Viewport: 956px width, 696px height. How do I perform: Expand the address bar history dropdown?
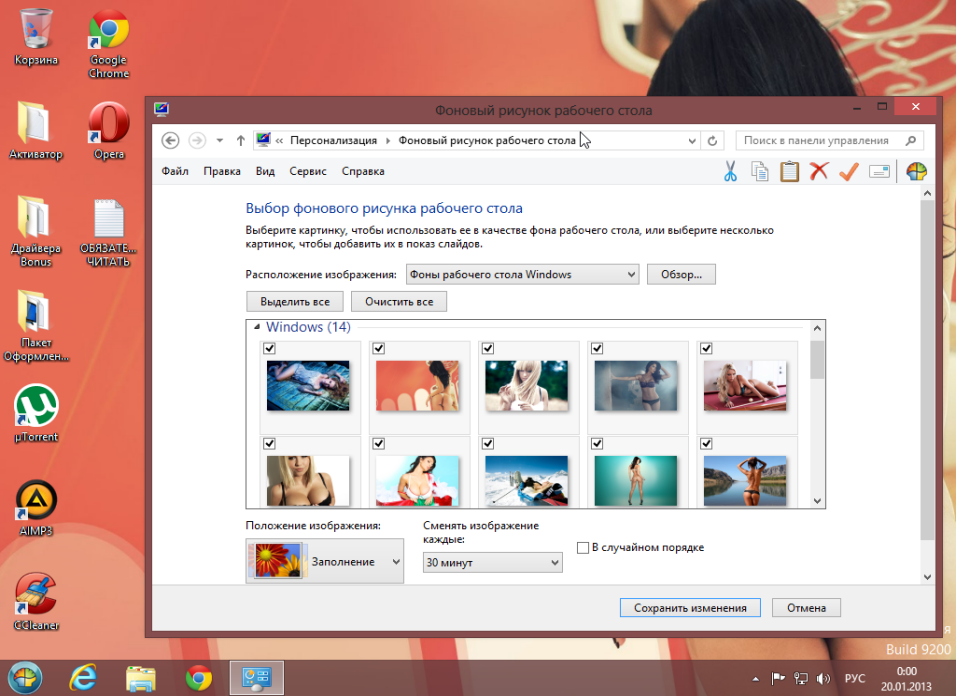coord(691,141)
